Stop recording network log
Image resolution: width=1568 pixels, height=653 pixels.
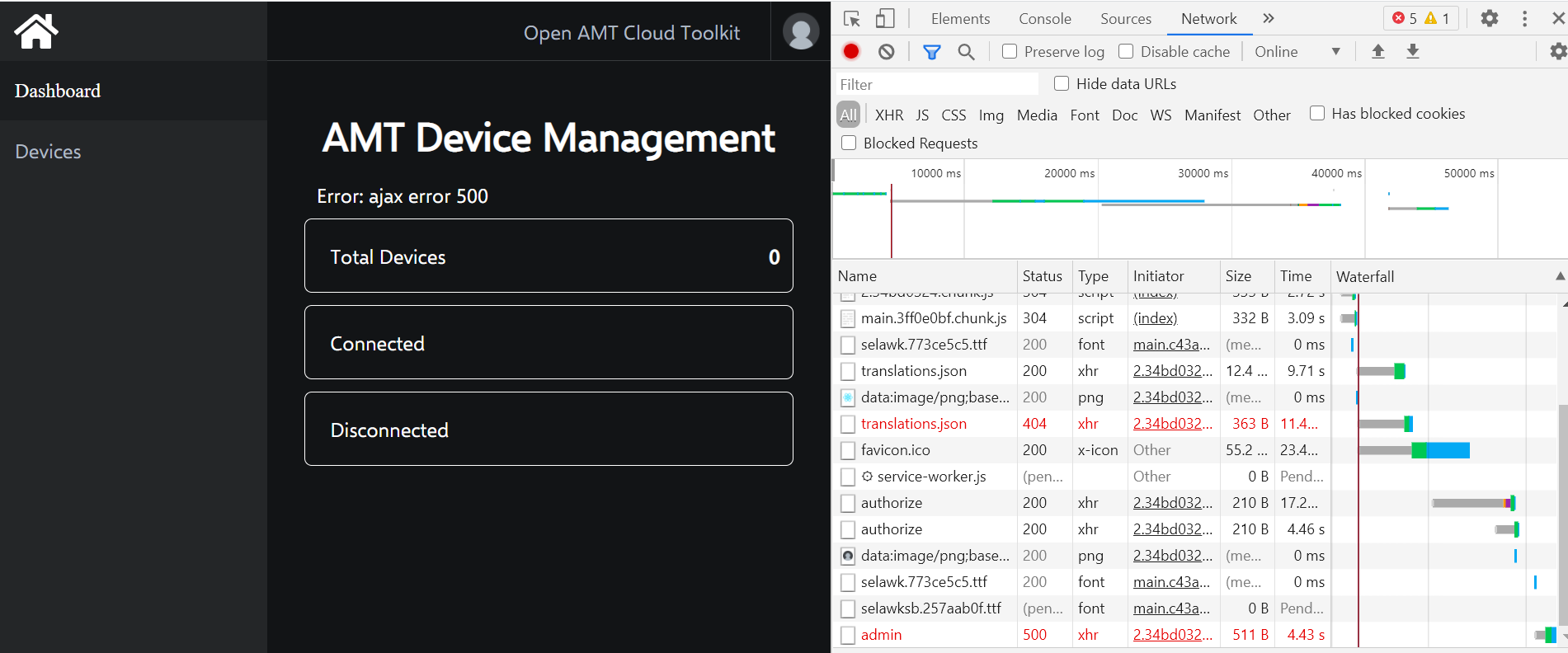[851, 51]
